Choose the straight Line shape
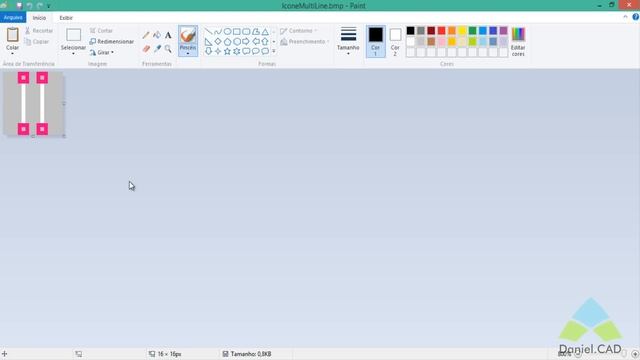640x360 pixels. [x=209, y=31]
